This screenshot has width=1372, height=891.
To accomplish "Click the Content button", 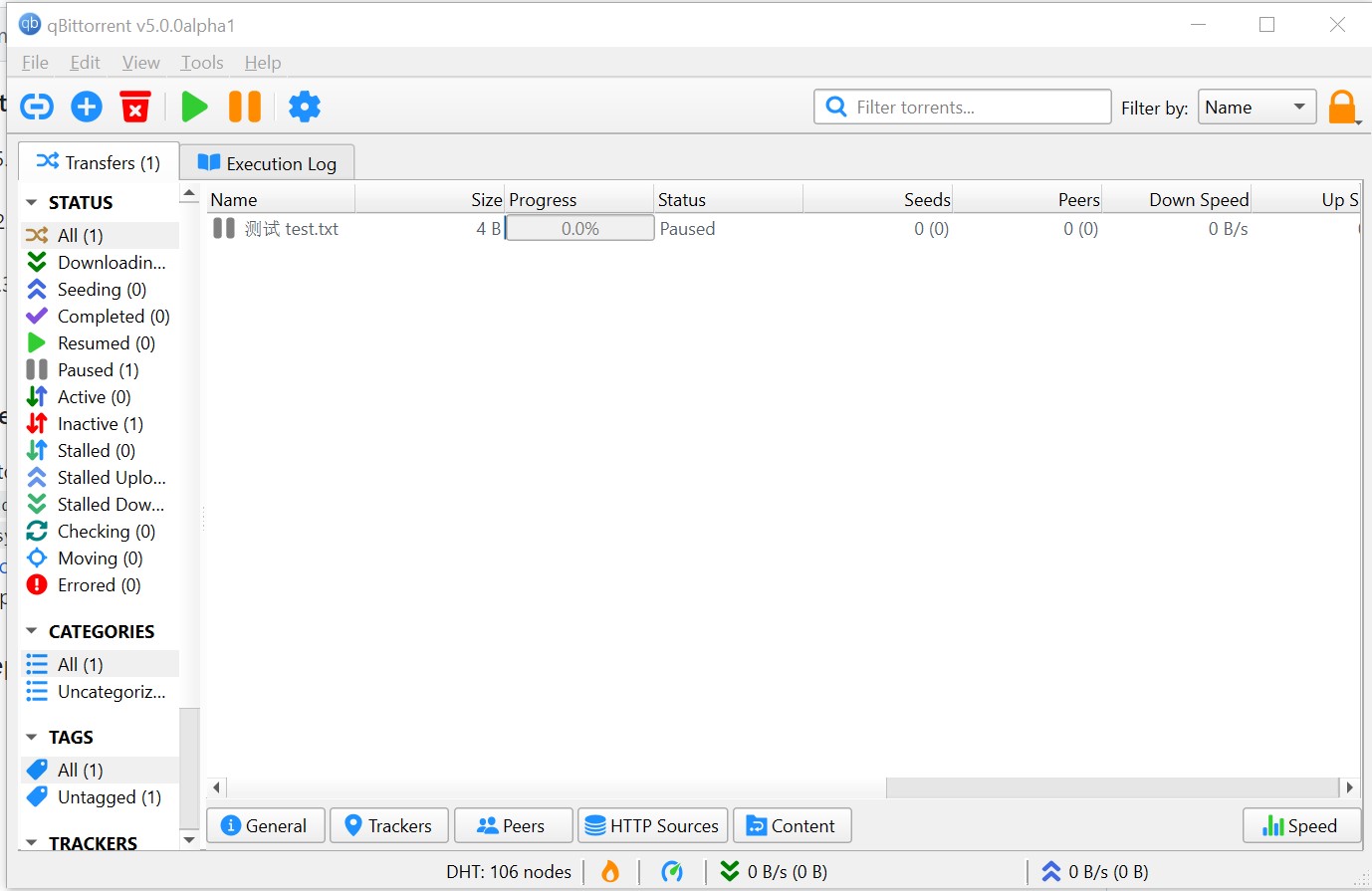I will [x=793, y=826].
